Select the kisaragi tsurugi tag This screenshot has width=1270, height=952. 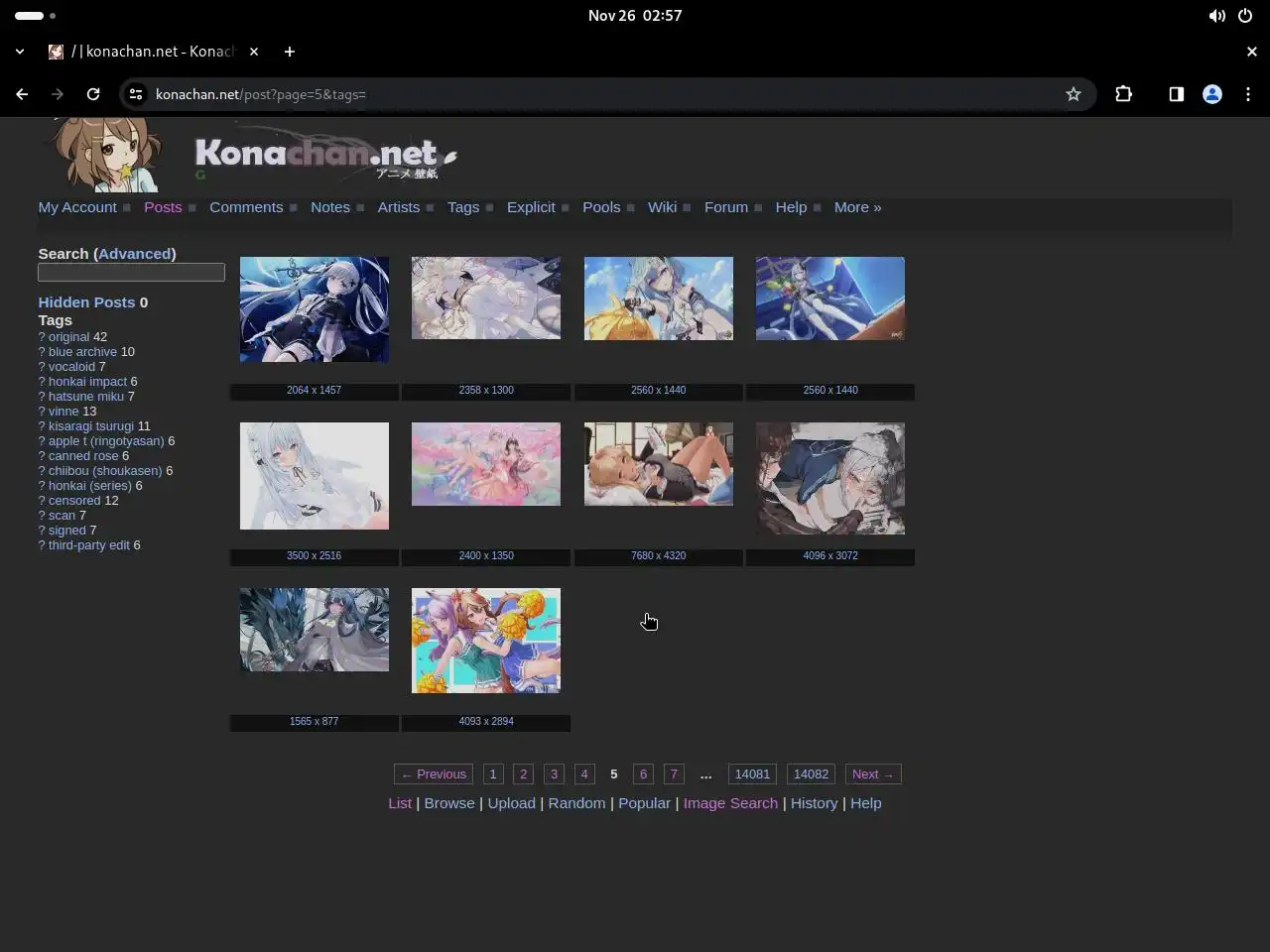point(91,426)
